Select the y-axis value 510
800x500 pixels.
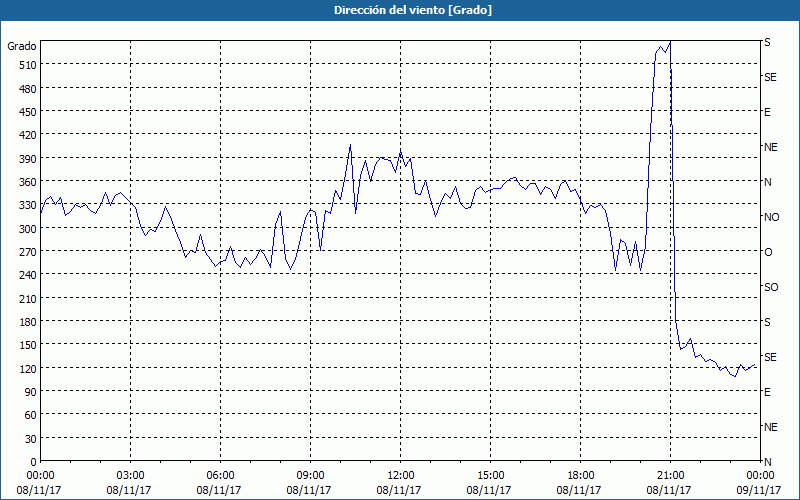(x=28, y=65)
